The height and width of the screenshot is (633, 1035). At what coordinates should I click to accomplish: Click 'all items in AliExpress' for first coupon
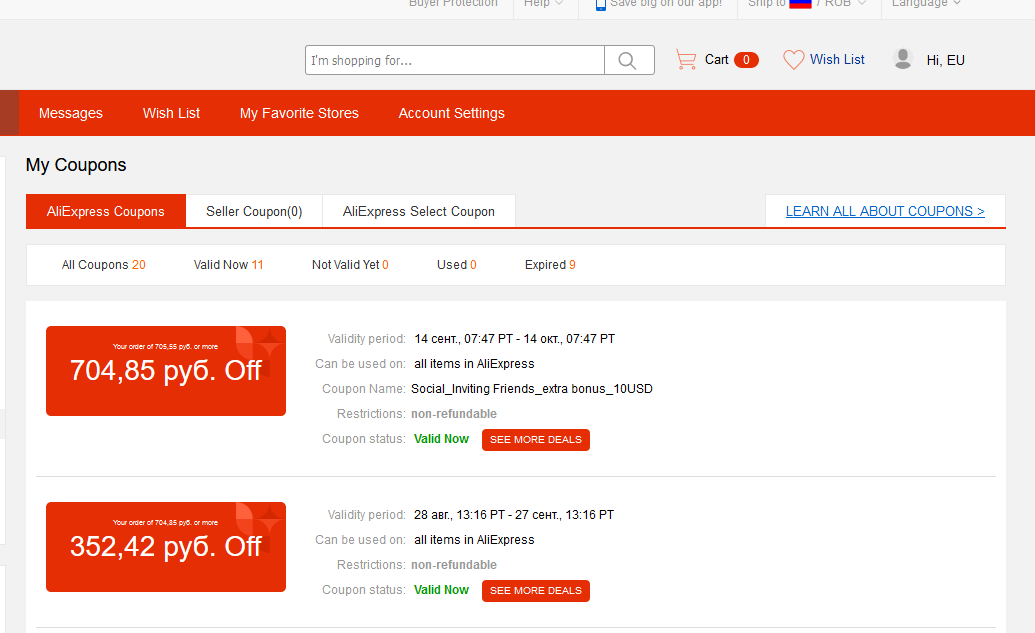tap(474, 364)
